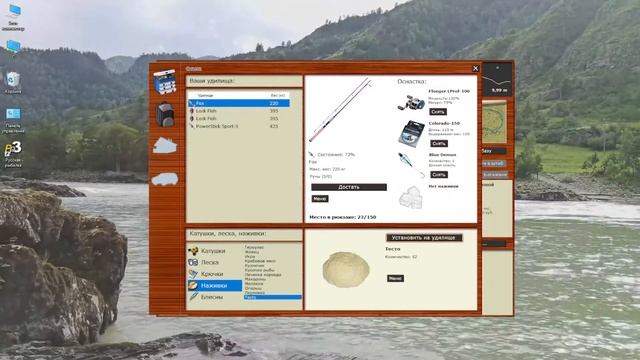Click the depth gauge showing 9,99 m

click(498, 79)
